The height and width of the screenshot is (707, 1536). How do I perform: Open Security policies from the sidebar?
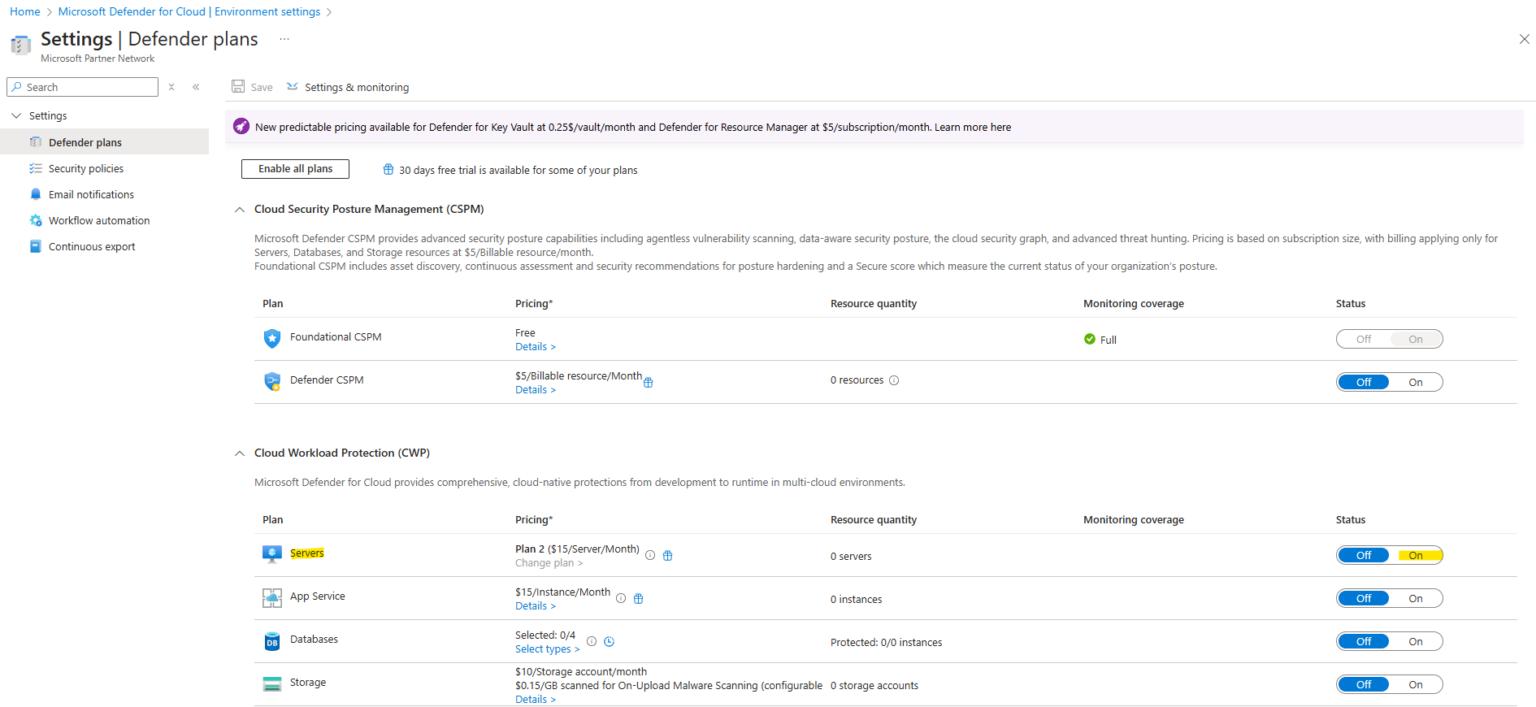point(87,167)
